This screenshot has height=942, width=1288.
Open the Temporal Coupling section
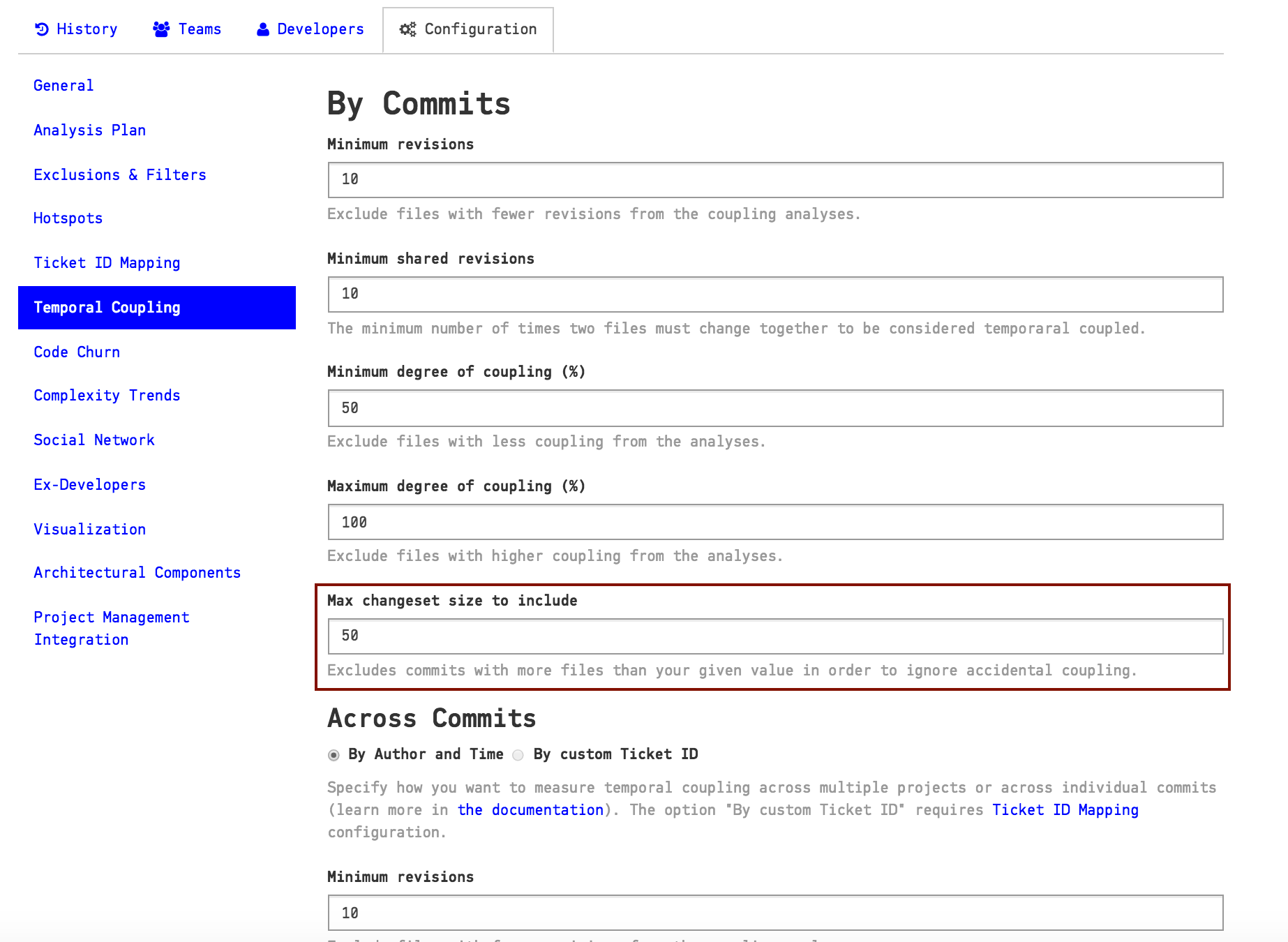107,307
